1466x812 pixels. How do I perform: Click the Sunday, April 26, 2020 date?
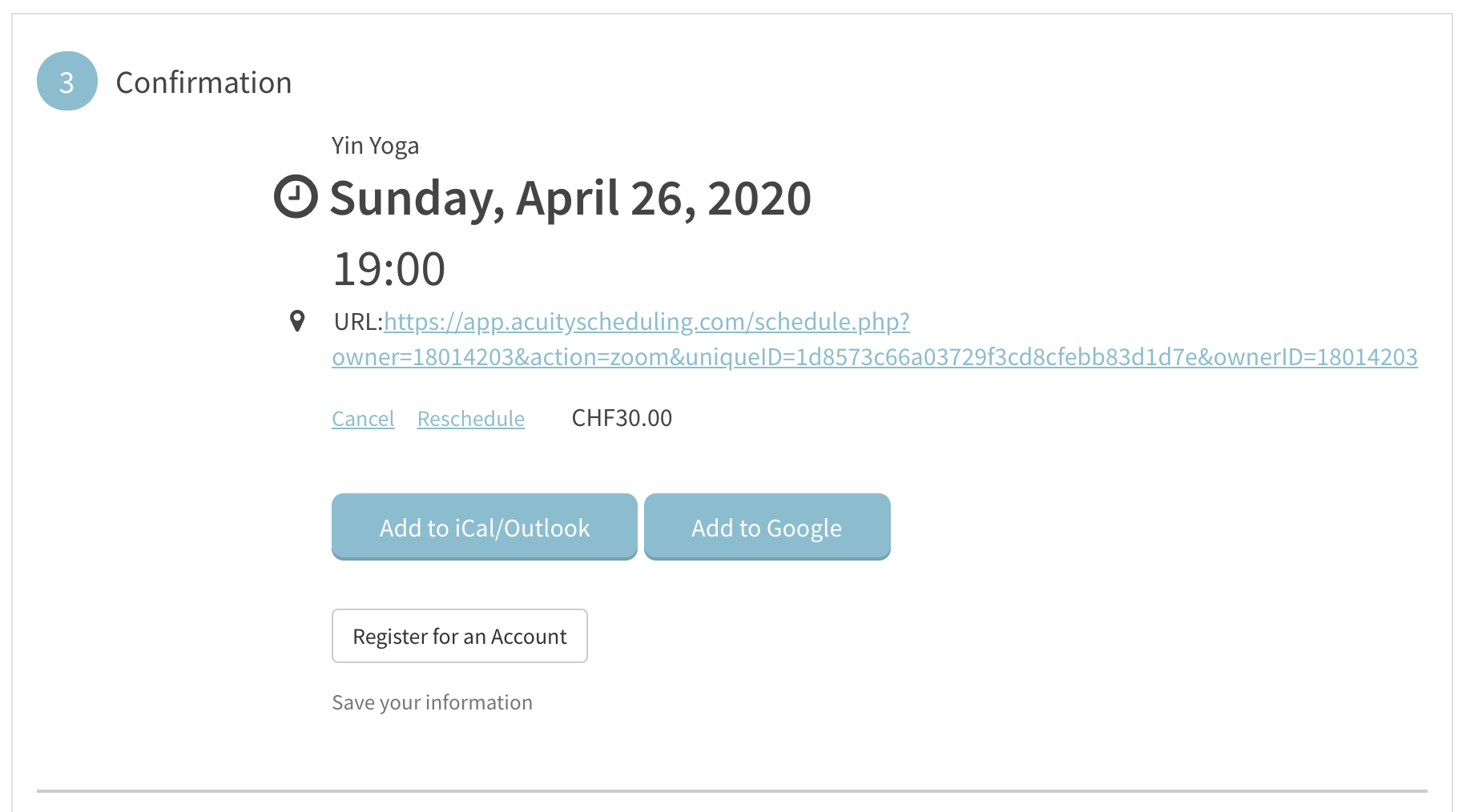point(570,198)
